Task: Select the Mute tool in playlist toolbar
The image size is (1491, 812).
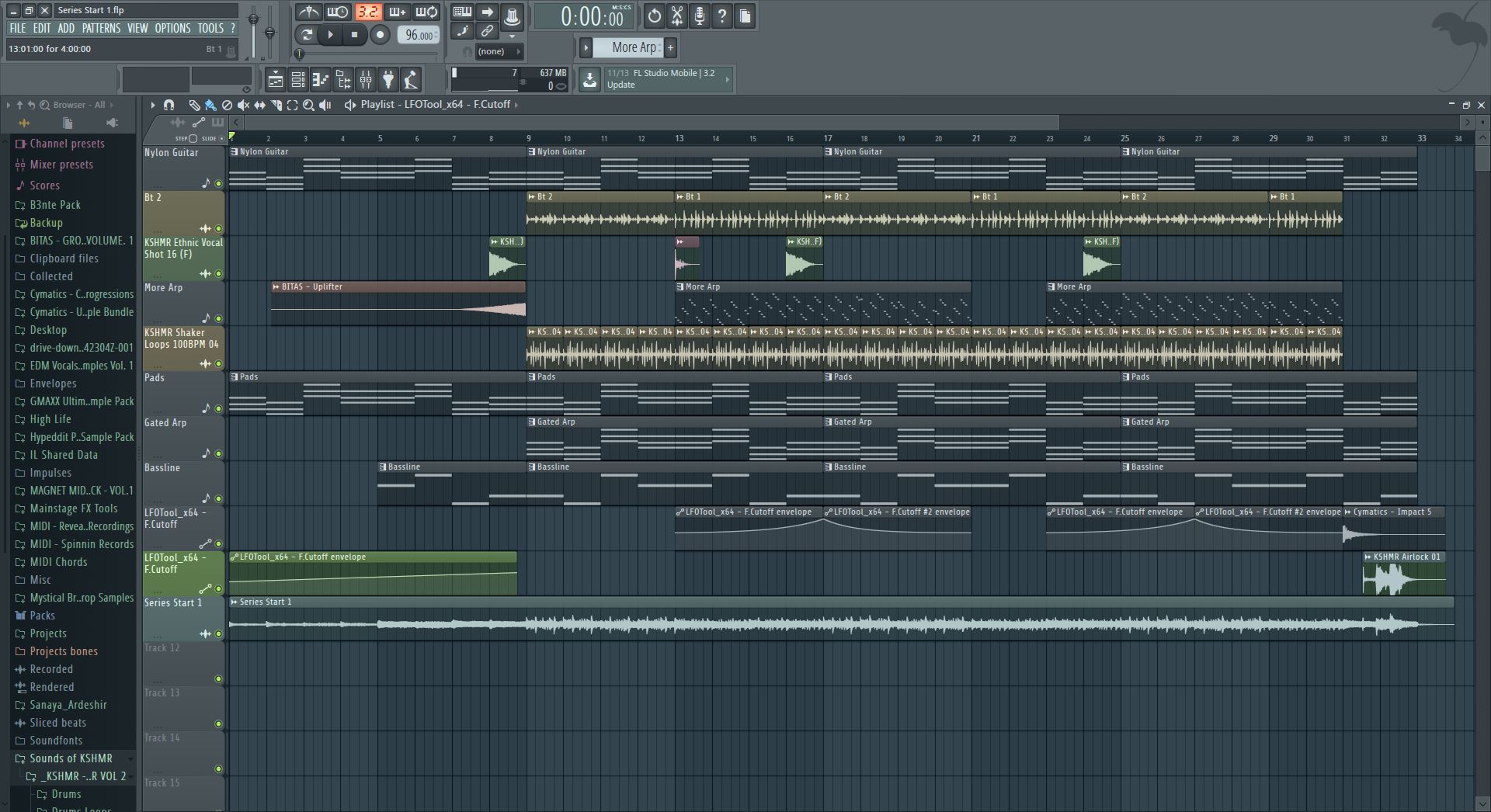Action: tap(243, 105)
